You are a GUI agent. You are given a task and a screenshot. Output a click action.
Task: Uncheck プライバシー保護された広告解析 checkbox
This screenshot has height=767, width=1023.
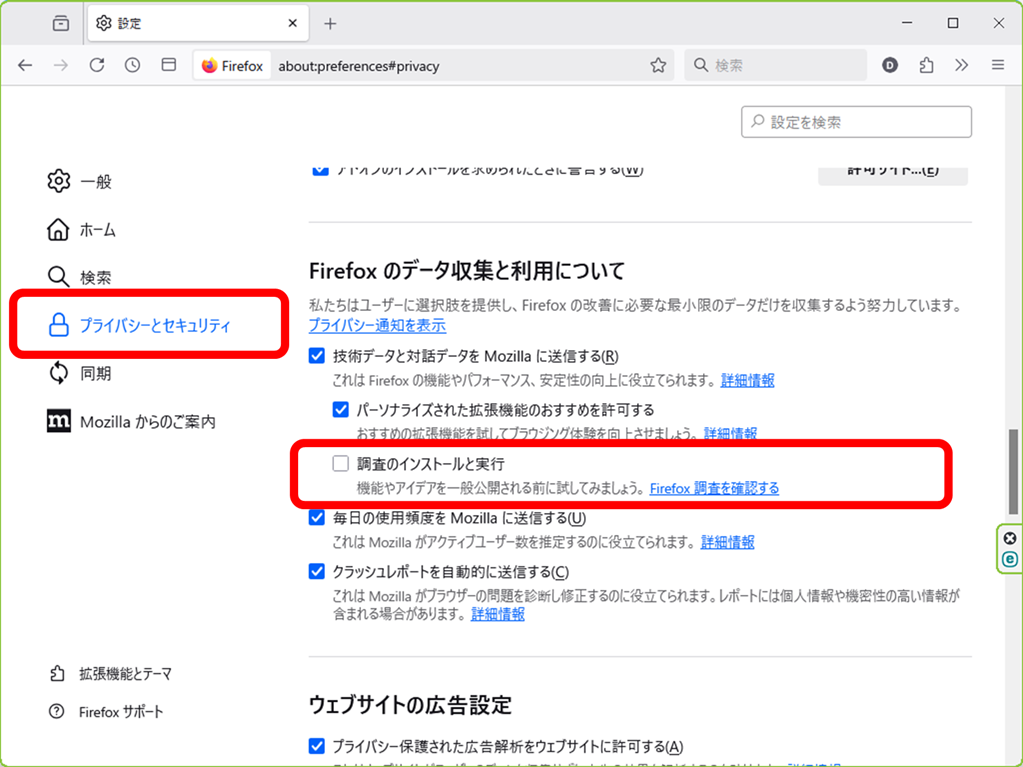click(317, 746)
